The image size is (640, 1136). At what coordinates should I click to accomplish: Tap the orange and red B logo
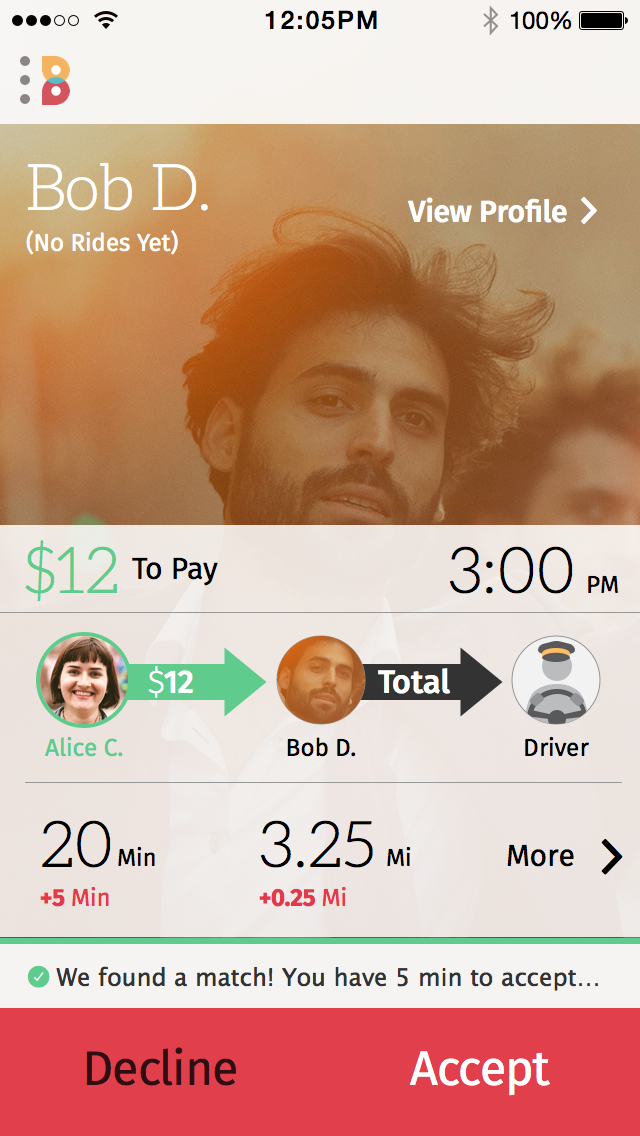pyautogui.click(x=56, y=80)
